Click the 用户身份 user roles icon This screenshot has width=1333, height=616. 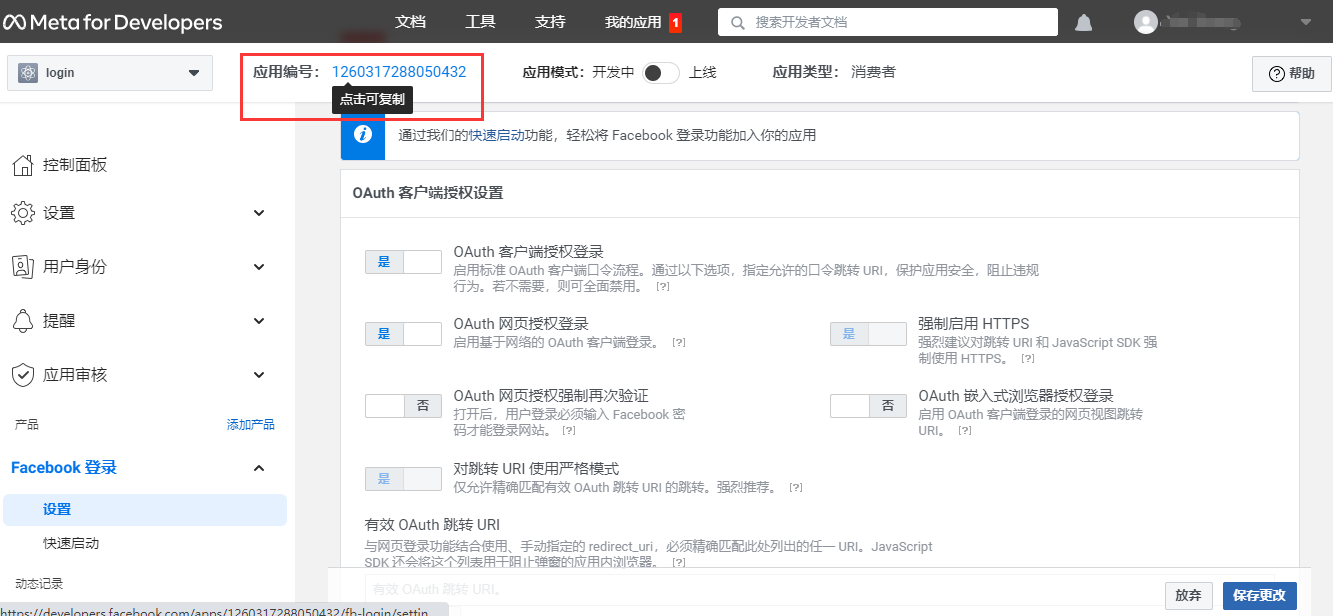click(x=23, y=267)
